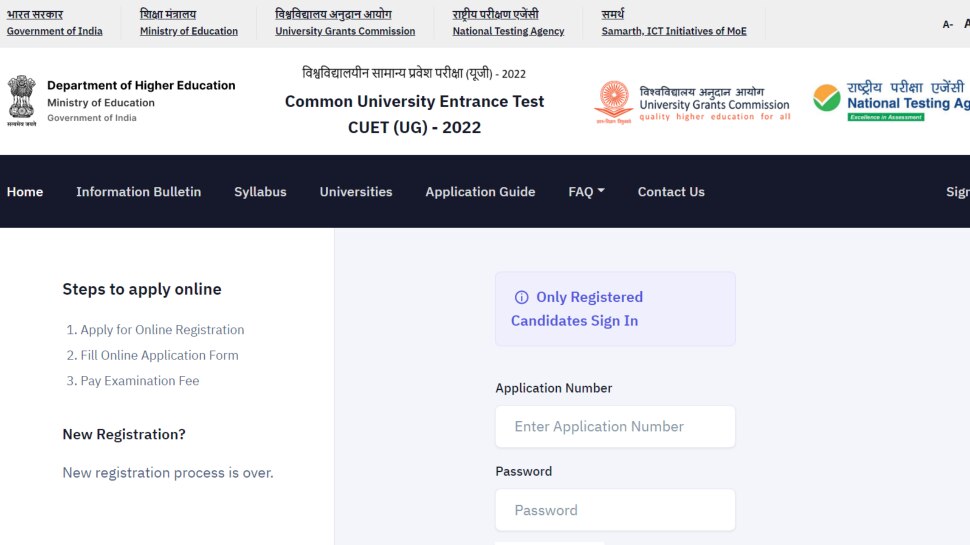This screenshot has width=970, height=545.
Task: Click the National Testing Agency checkmark logo
Action: 826,98
